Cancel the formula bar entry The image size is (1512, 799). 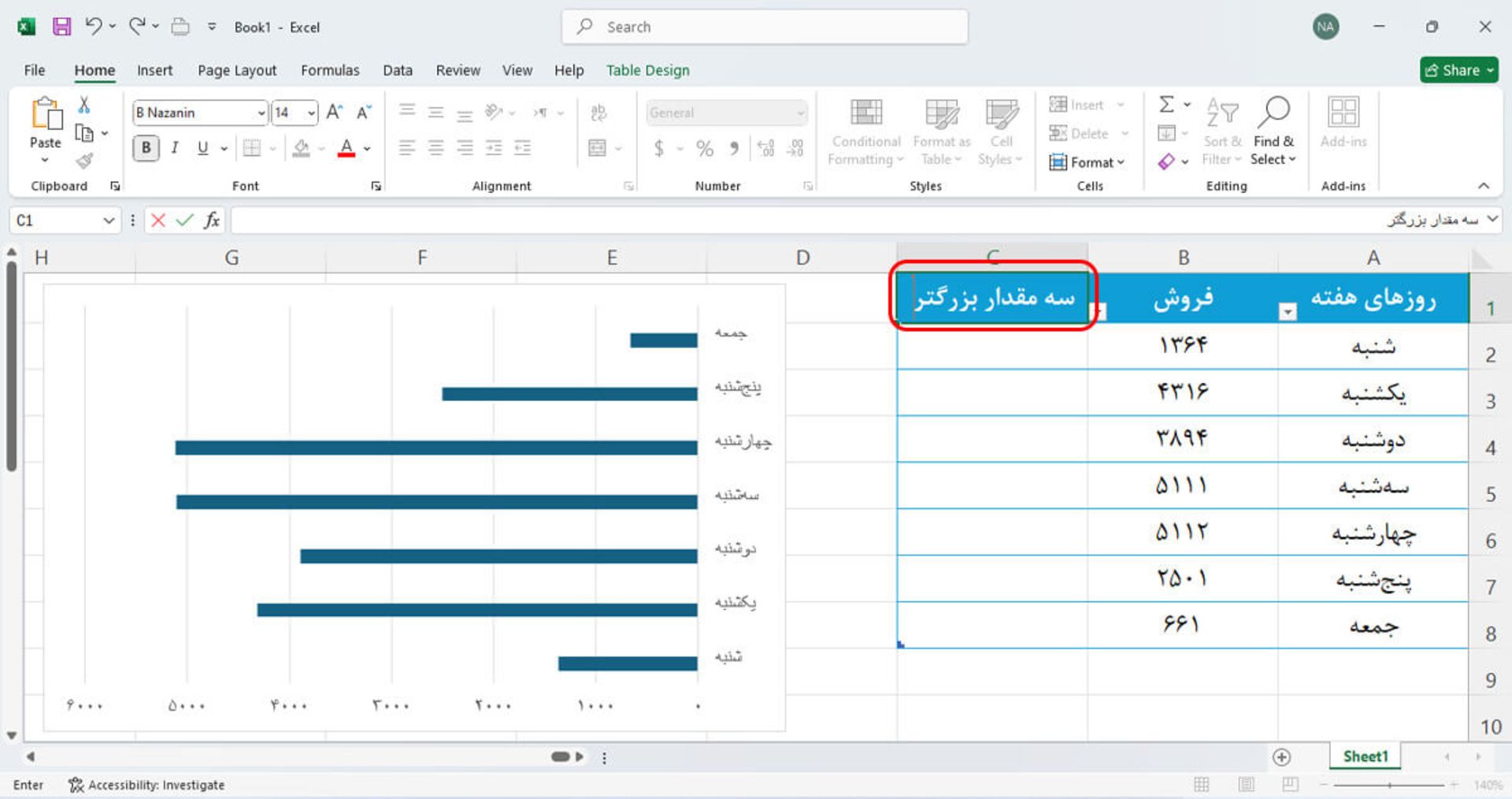tap(157, 221)
